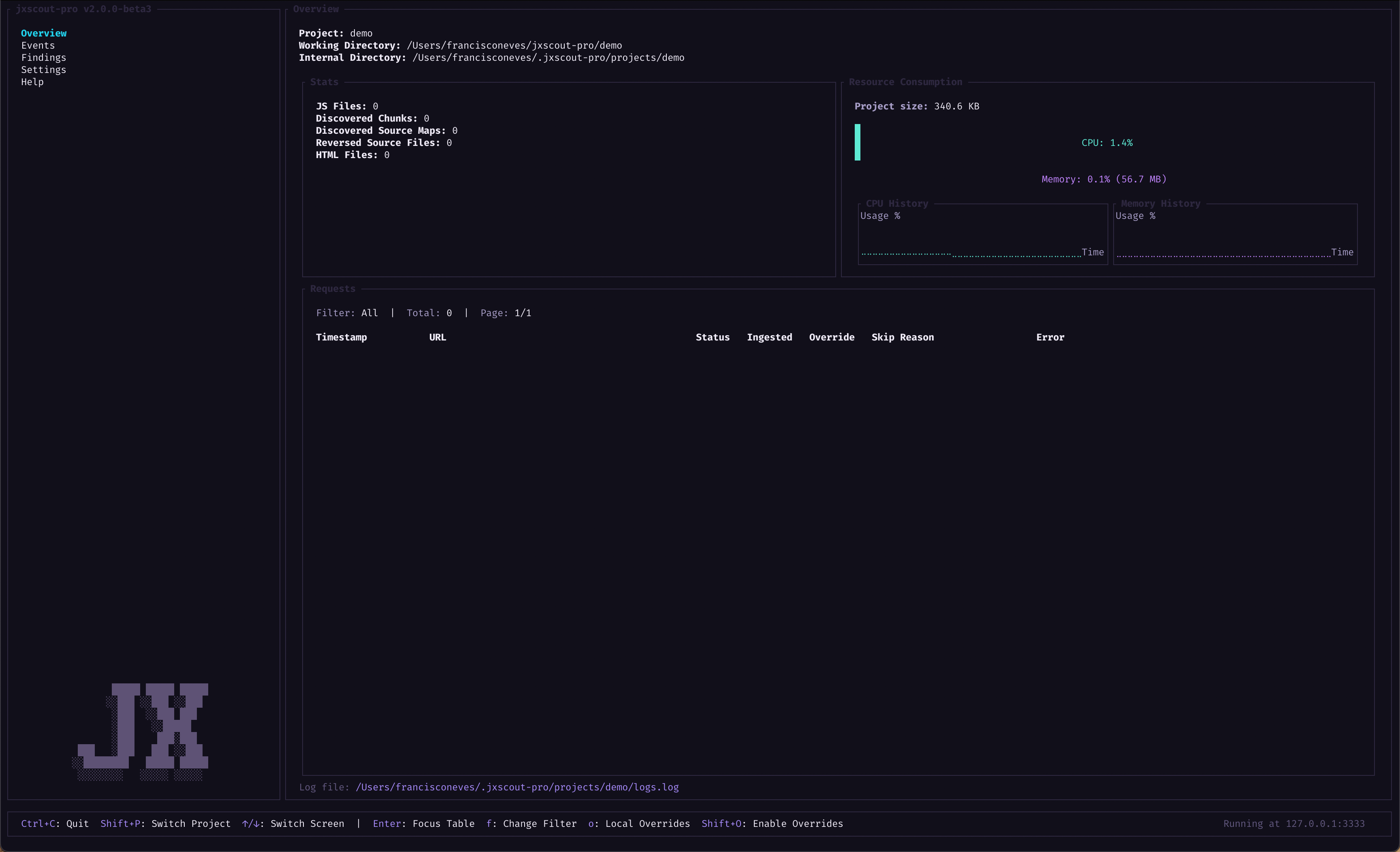Viewport: 1400px width, 852px height.
Task: Go to the Findings screen
Action: 44,58
